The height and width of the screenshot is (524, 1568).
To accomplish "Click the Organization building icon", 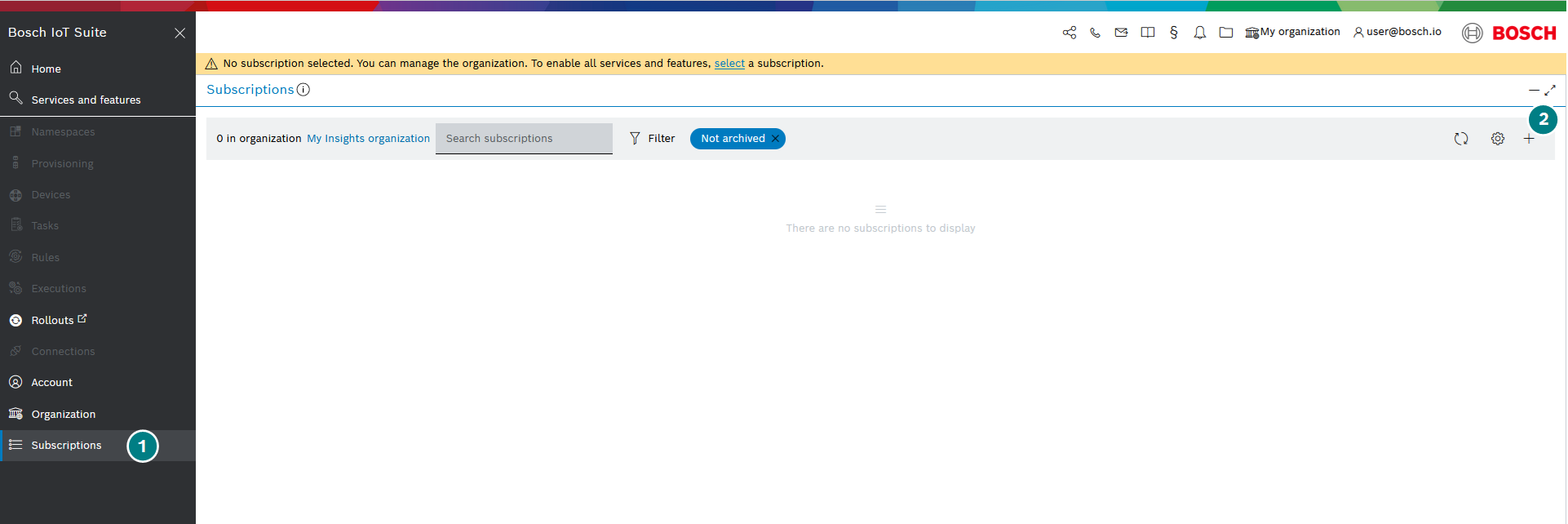I will pos(16,414).
